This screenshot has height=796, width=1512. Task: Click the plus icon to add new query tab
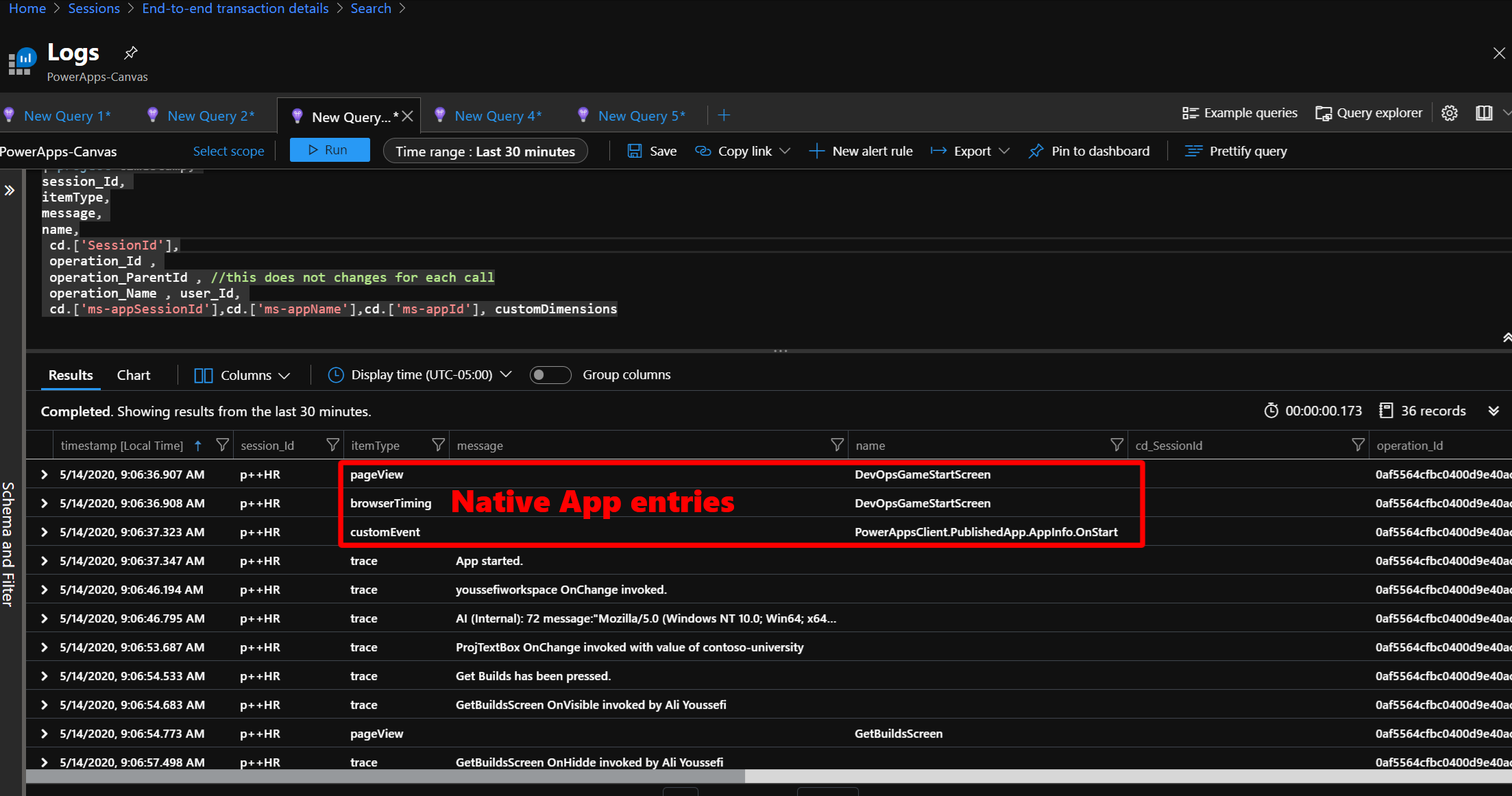tap(724, 115)
